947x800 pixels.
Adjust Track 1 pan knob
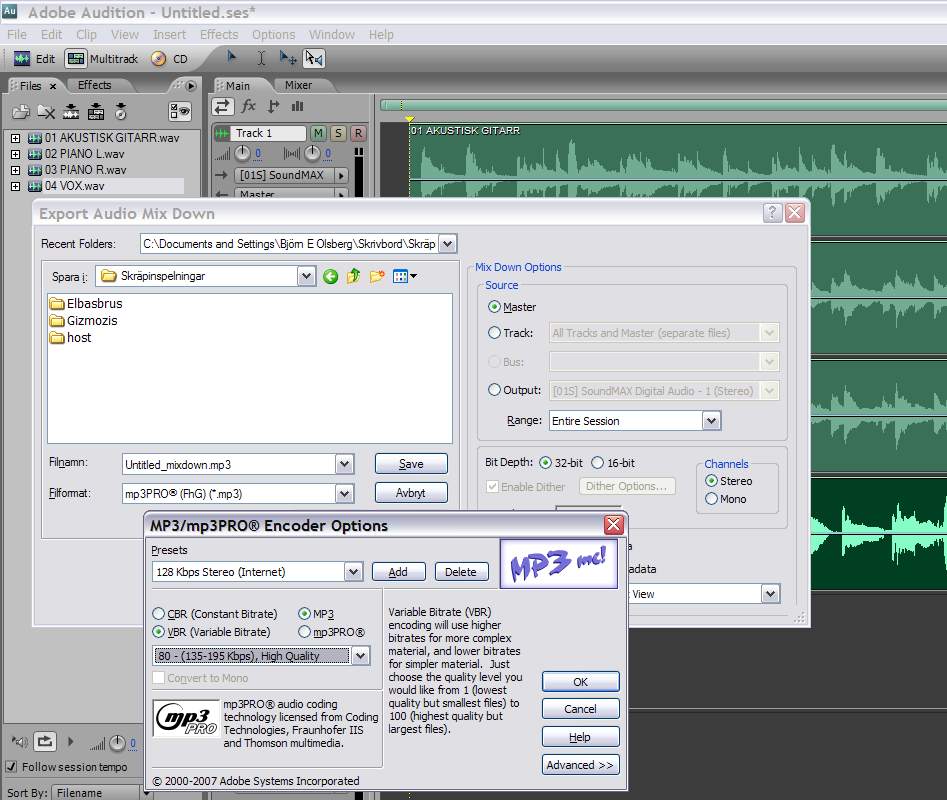(x=312, y=153)
